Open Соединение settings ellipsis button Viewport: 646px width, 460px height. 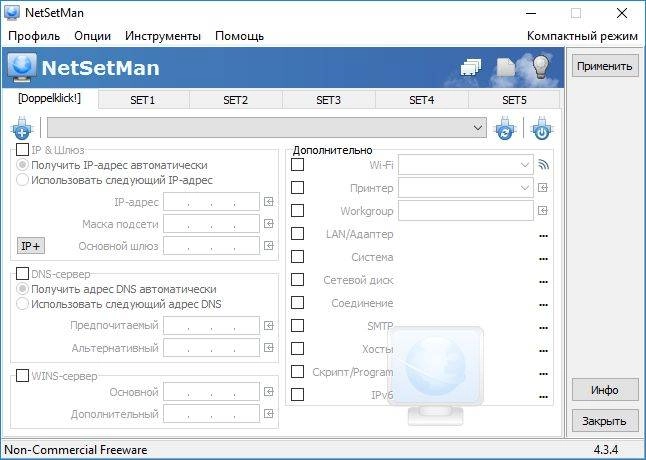[543, 305]
